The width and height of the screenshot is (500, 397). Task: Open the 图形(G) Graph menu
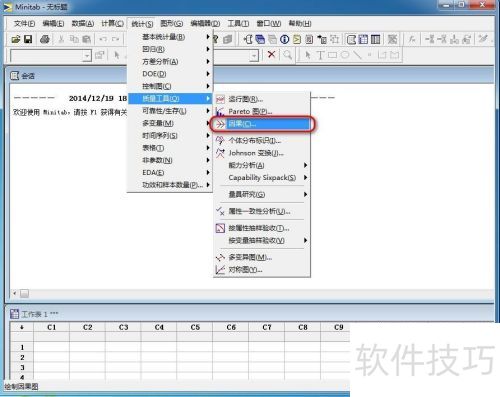pos(172,23)
